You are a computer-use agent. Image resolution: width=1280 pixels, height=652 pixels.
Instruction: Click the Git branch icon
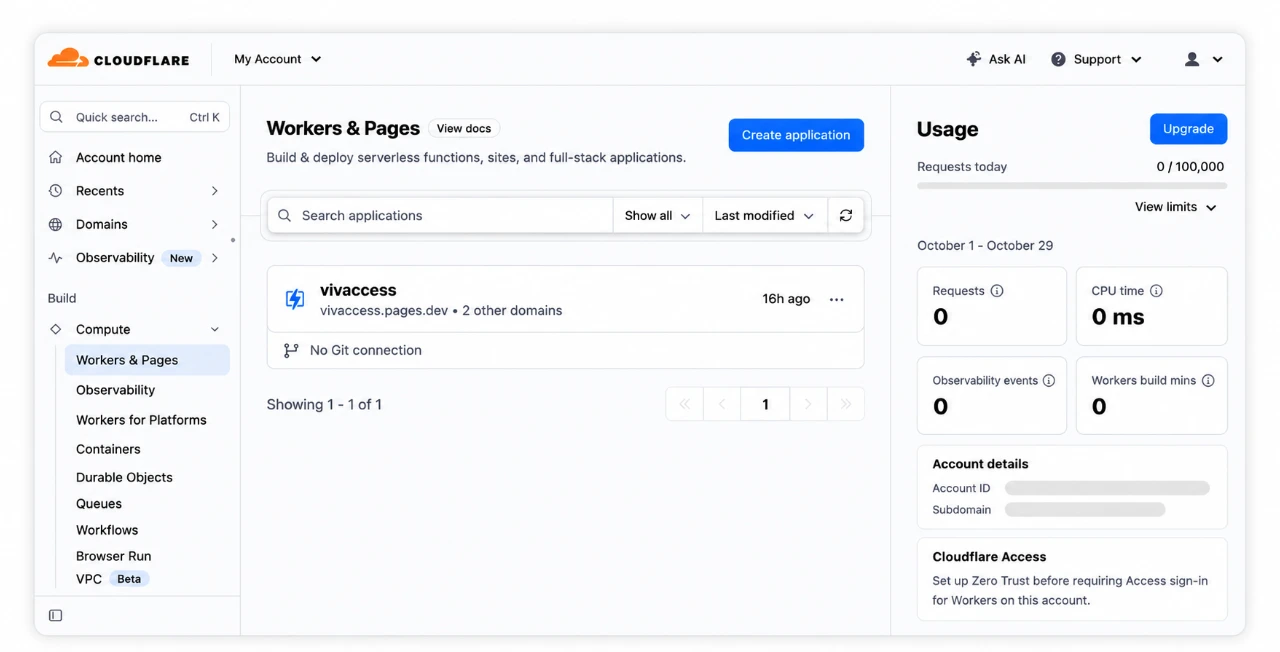(x=291, y=350)
